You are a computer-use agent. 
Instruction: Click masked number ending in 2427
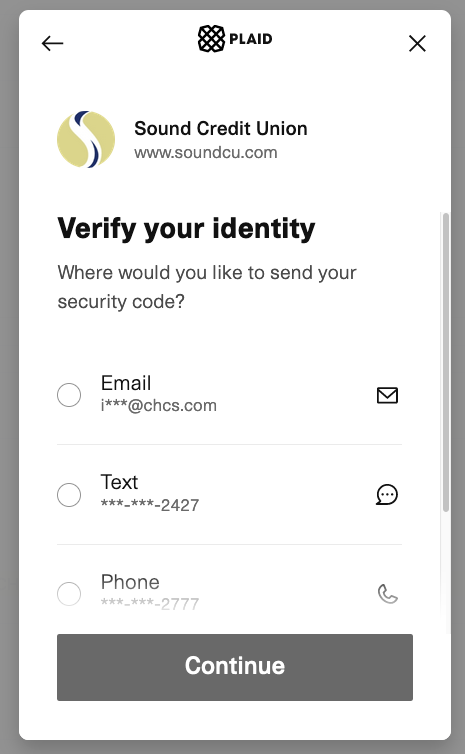[x=150, y=505]
